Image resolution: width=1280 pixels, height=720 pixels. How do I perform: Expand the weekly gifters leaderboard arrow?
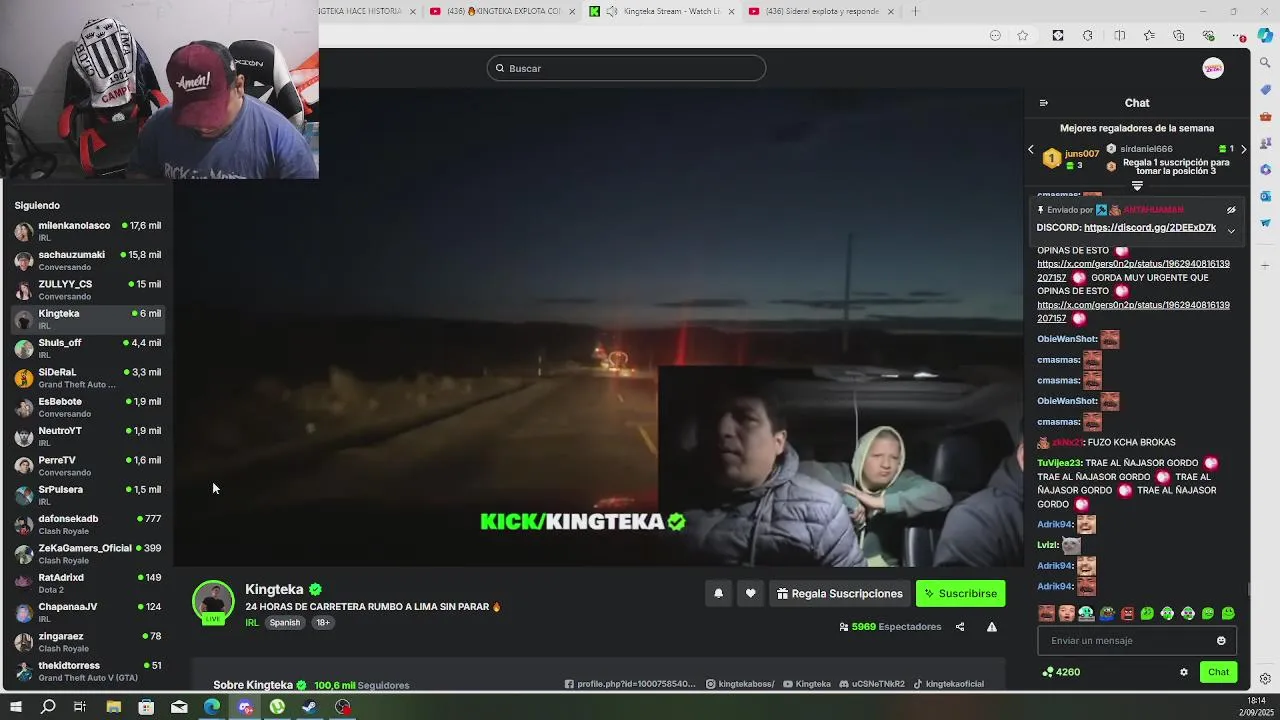point(1137,186)
